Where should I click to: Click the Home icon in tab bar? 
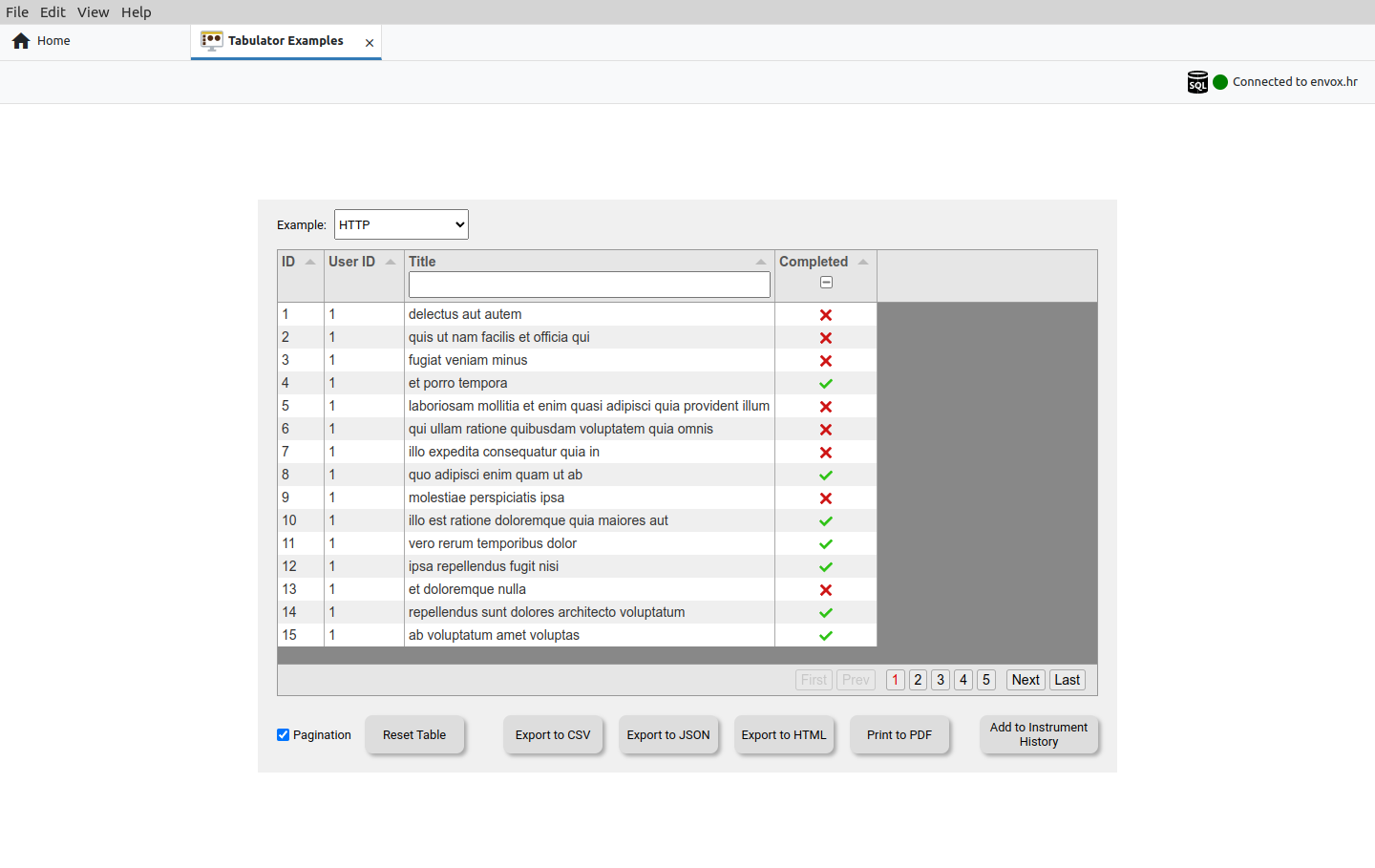click(x=21, y=41)
